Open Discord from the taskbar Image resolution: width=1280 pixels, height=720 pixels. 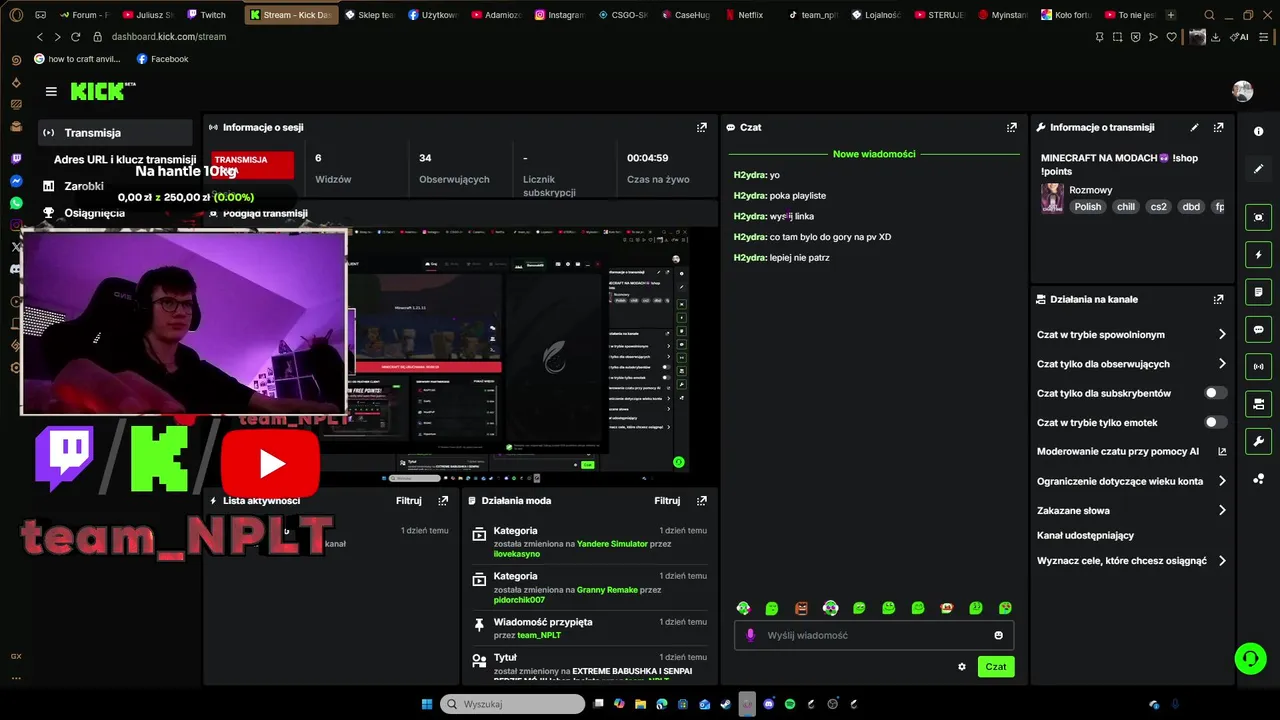coord(769,704)
